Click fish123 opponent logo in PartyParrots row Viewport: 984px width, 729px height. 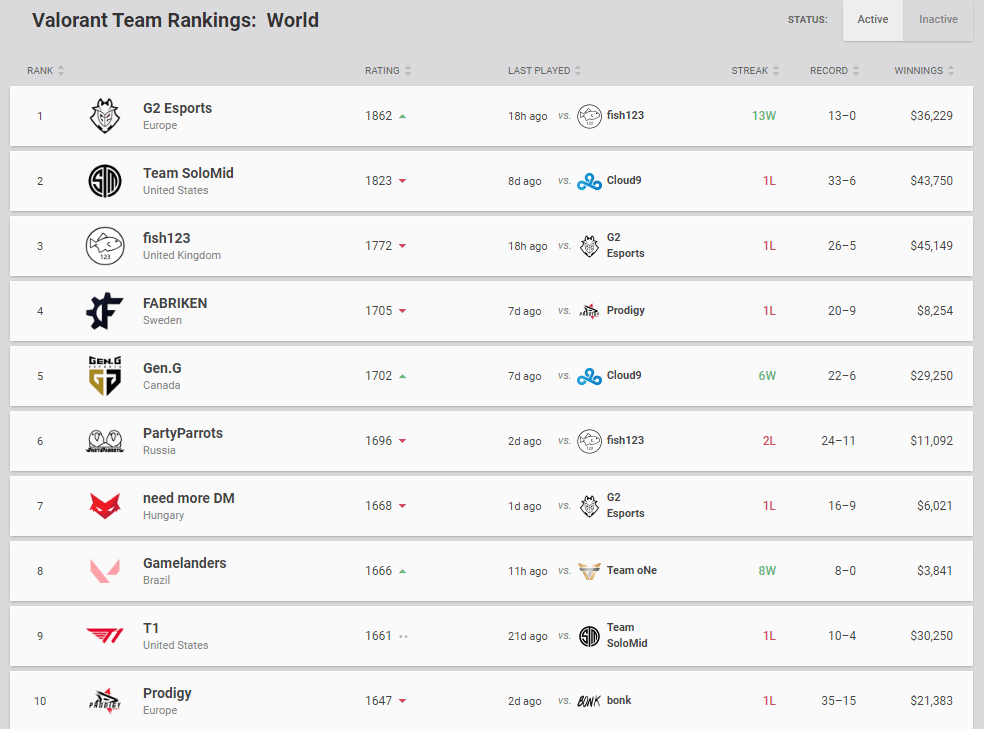pyautogui.click(x=589, y=441)
